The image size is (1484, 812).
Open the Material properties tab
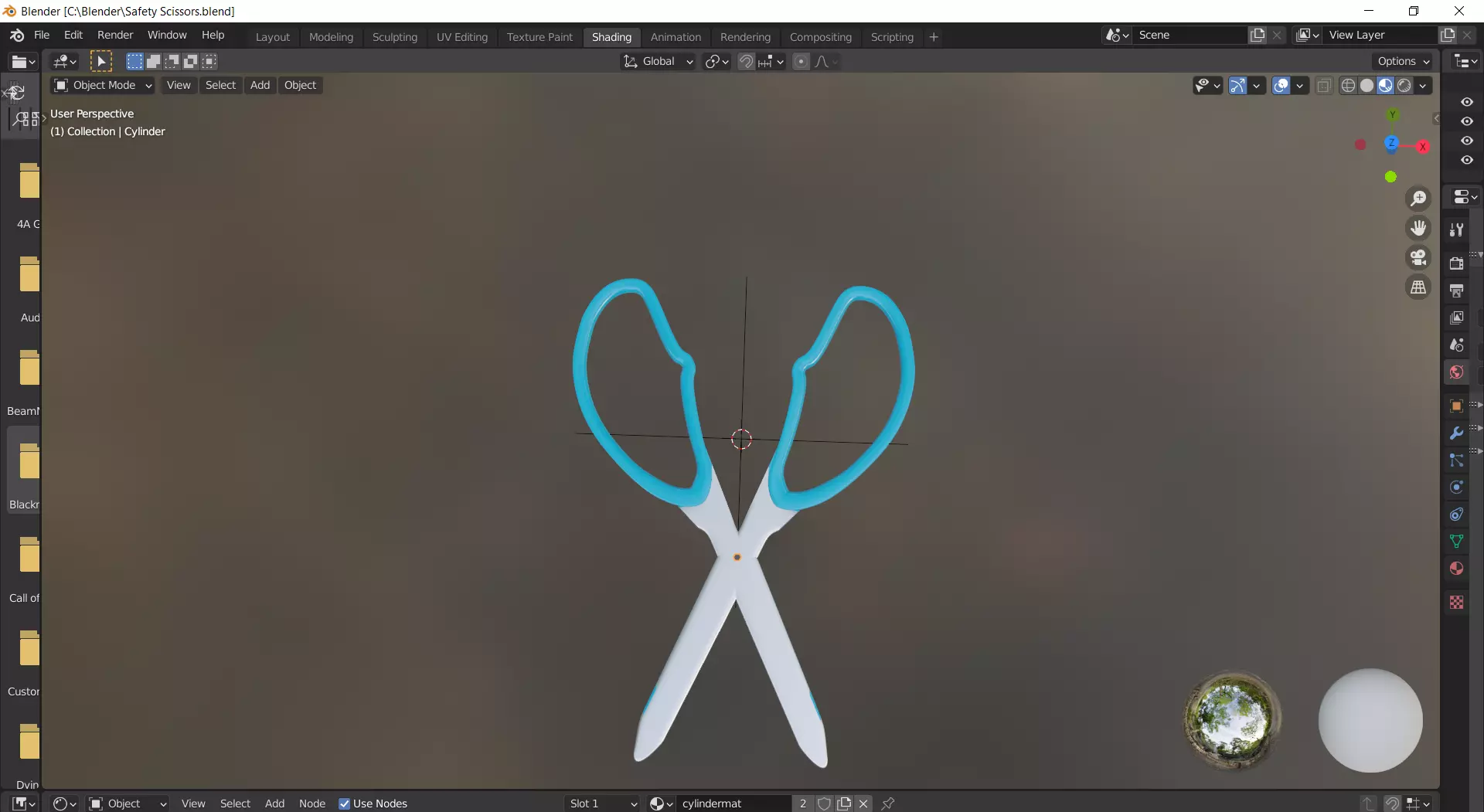(x=1457, y=569)
